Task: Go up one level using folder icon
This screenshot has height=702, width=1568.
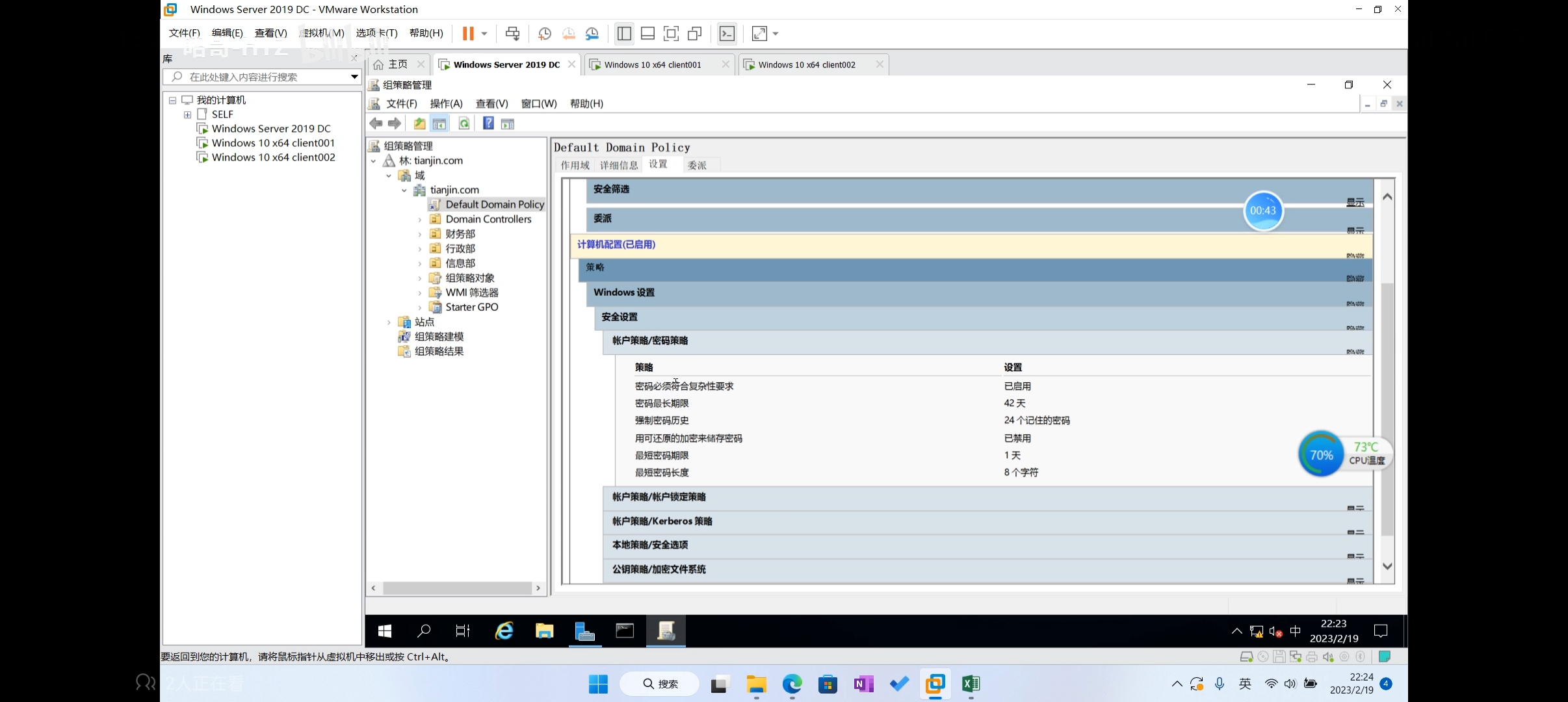Action: (419, 123)
